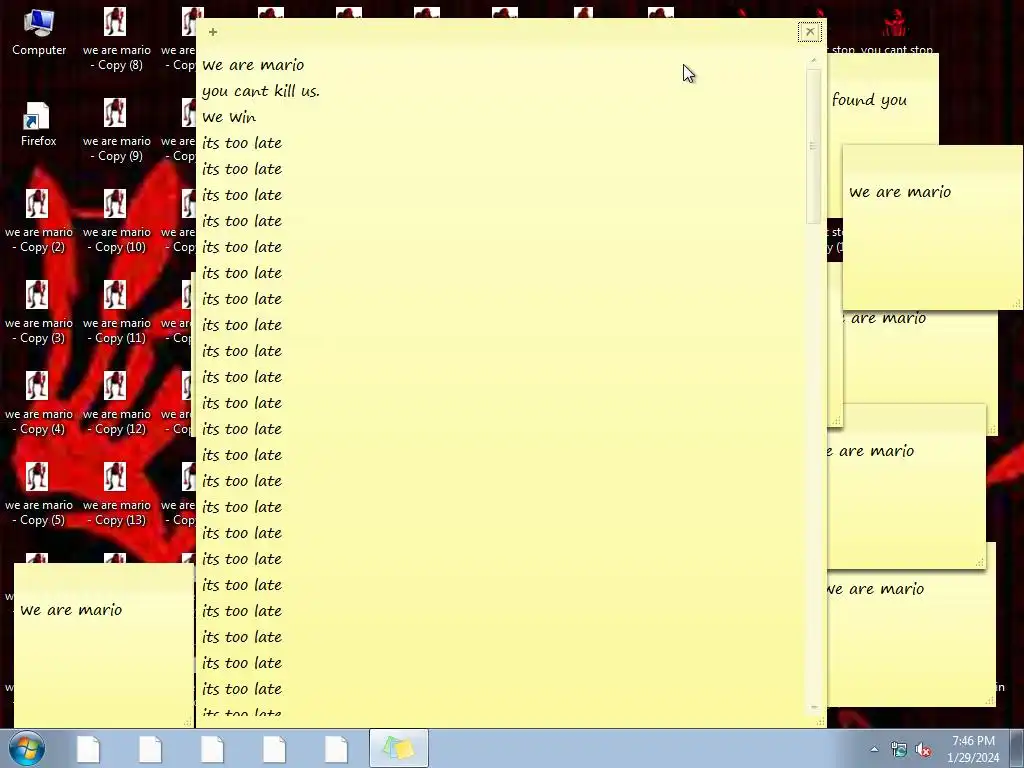Click the 'we win' line in the note
This screenshot has width=1024, height=768.
click(229, 117)
